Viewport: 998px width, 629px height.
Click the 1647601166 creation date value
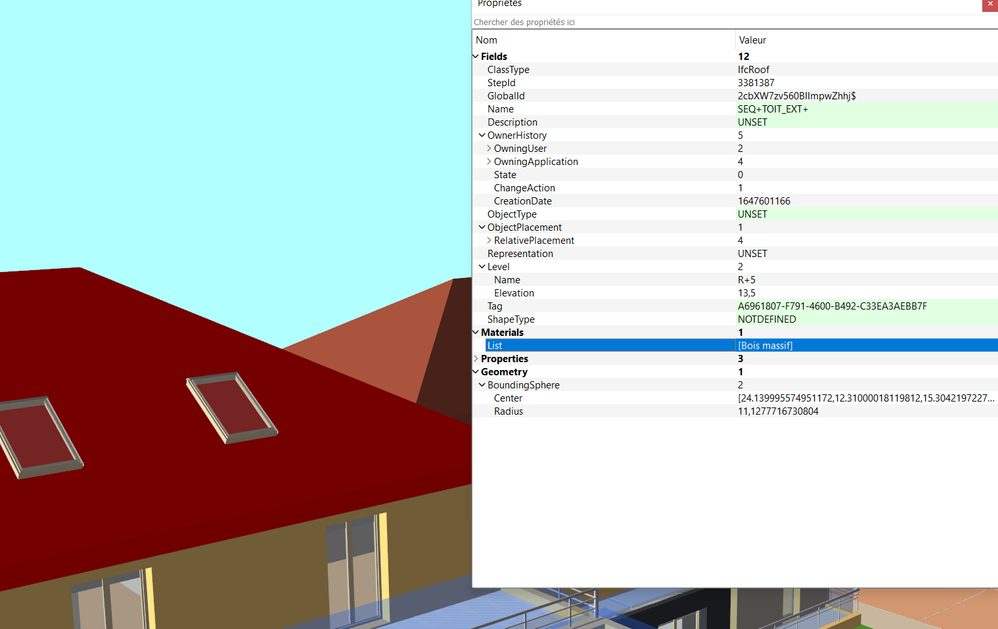764,201
